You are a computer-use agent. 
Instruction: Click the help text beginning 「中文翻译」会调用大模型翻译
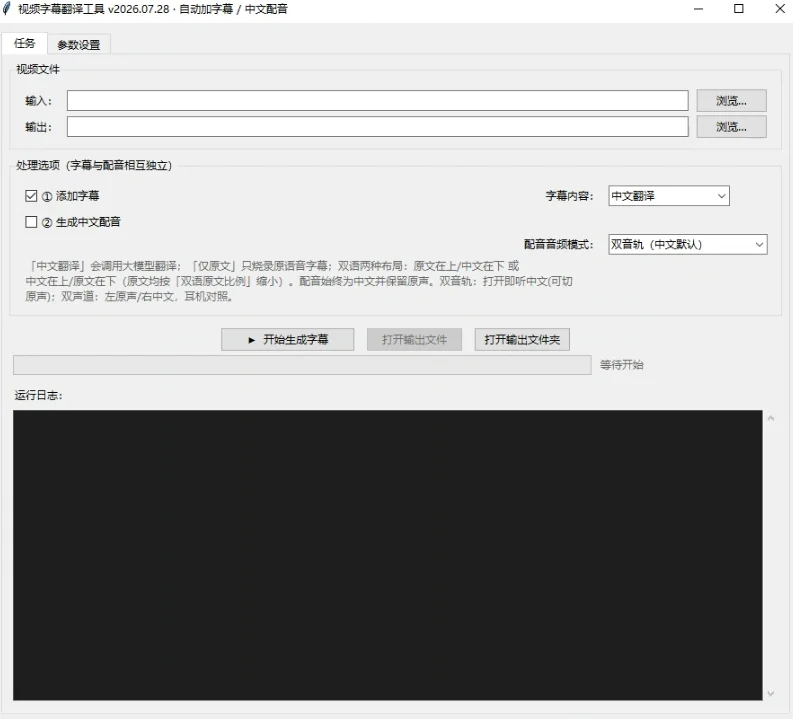click(299, 281)
